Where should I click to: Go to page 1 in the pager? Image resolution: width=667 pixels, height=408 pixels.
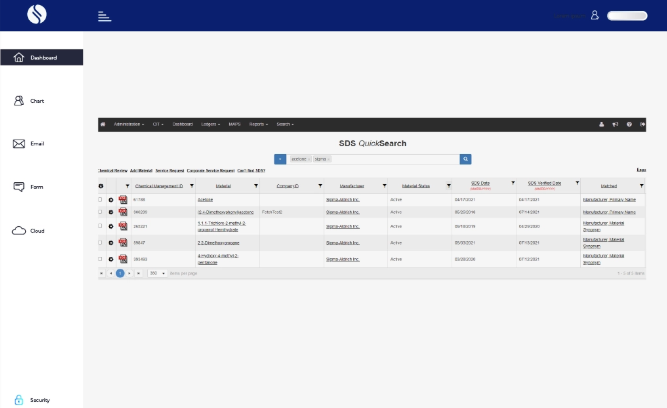point(120,273)
